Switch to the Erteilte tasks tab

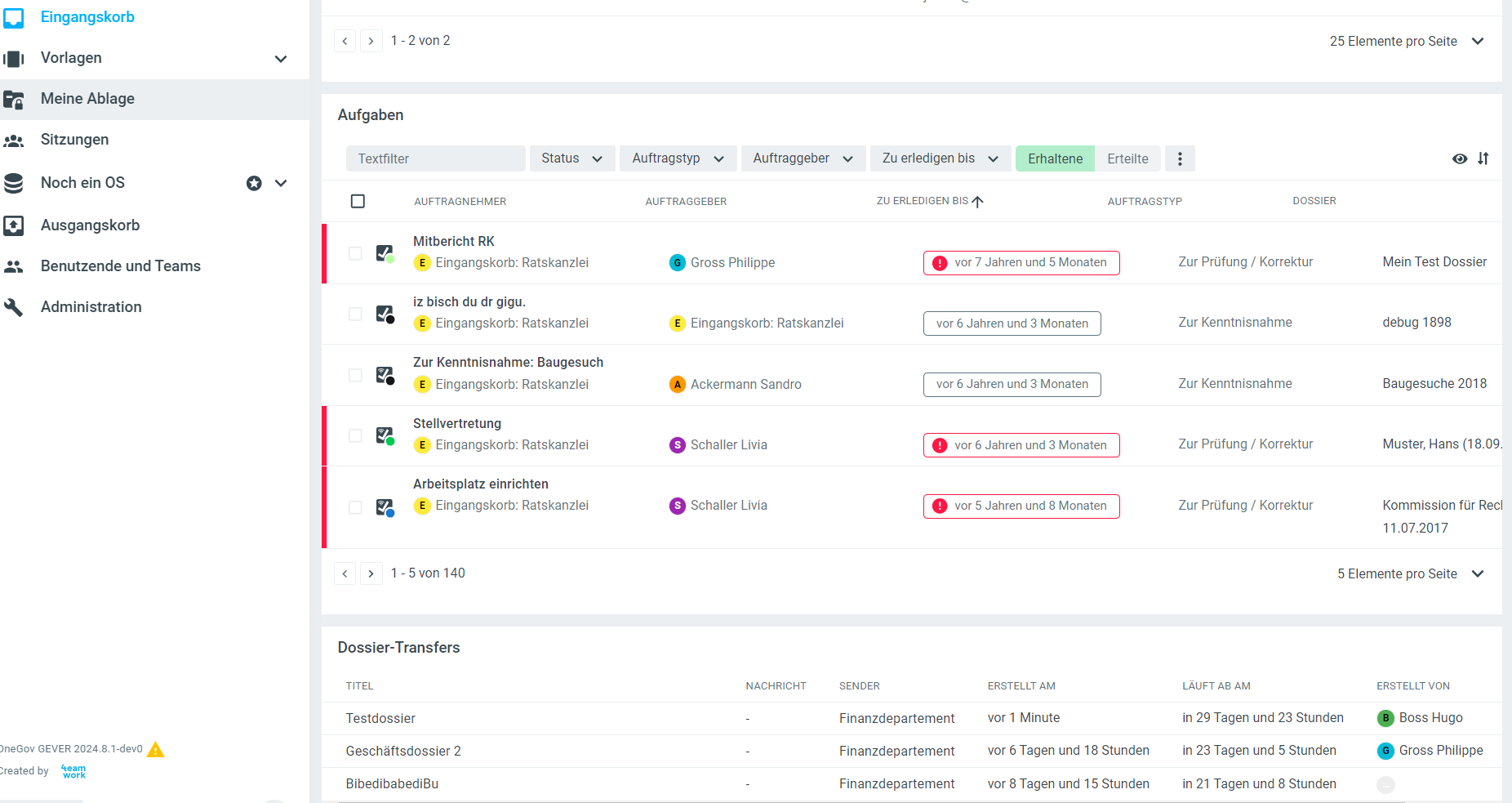point(1127,158)
